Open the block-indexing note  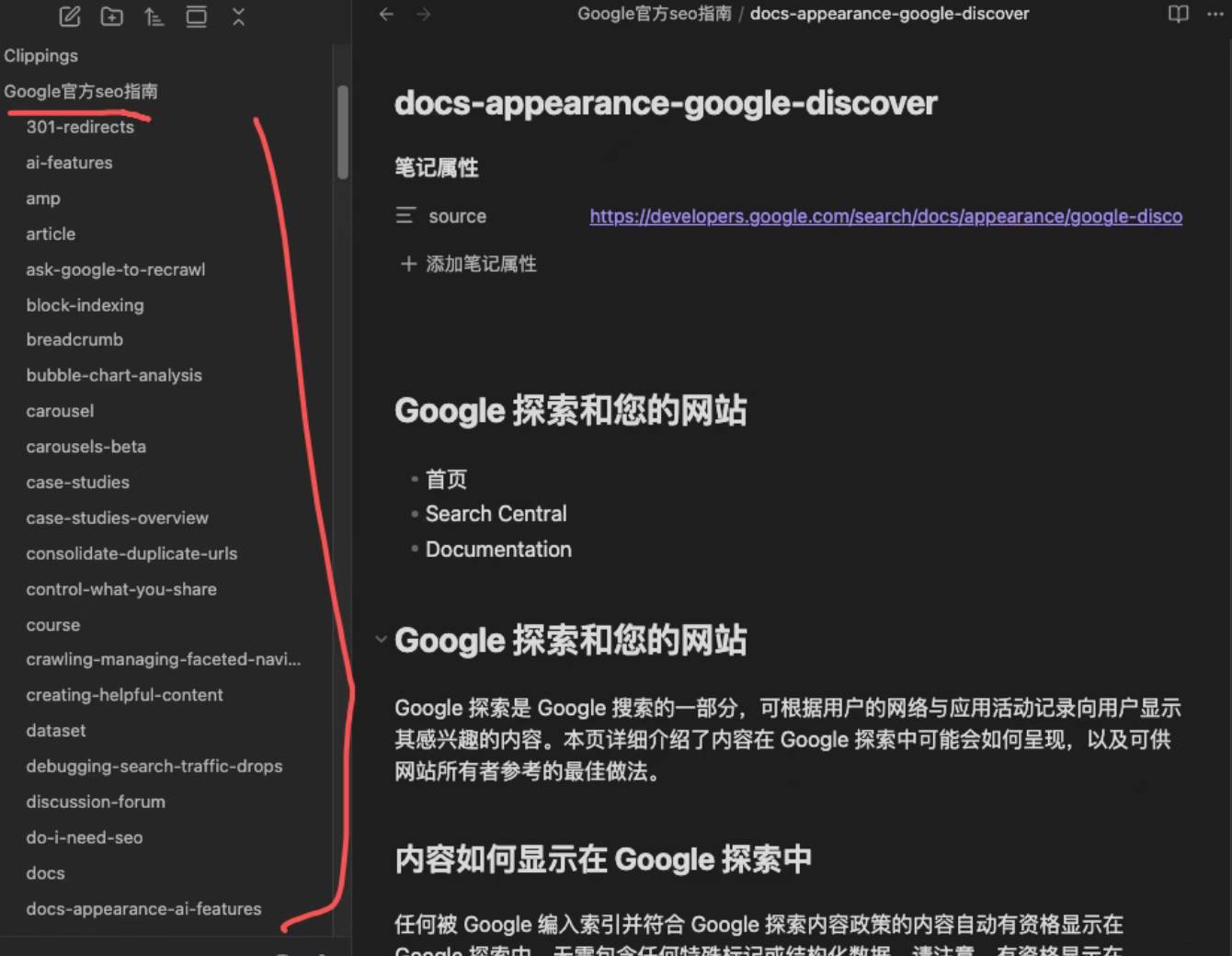click(x=85, y=305)
